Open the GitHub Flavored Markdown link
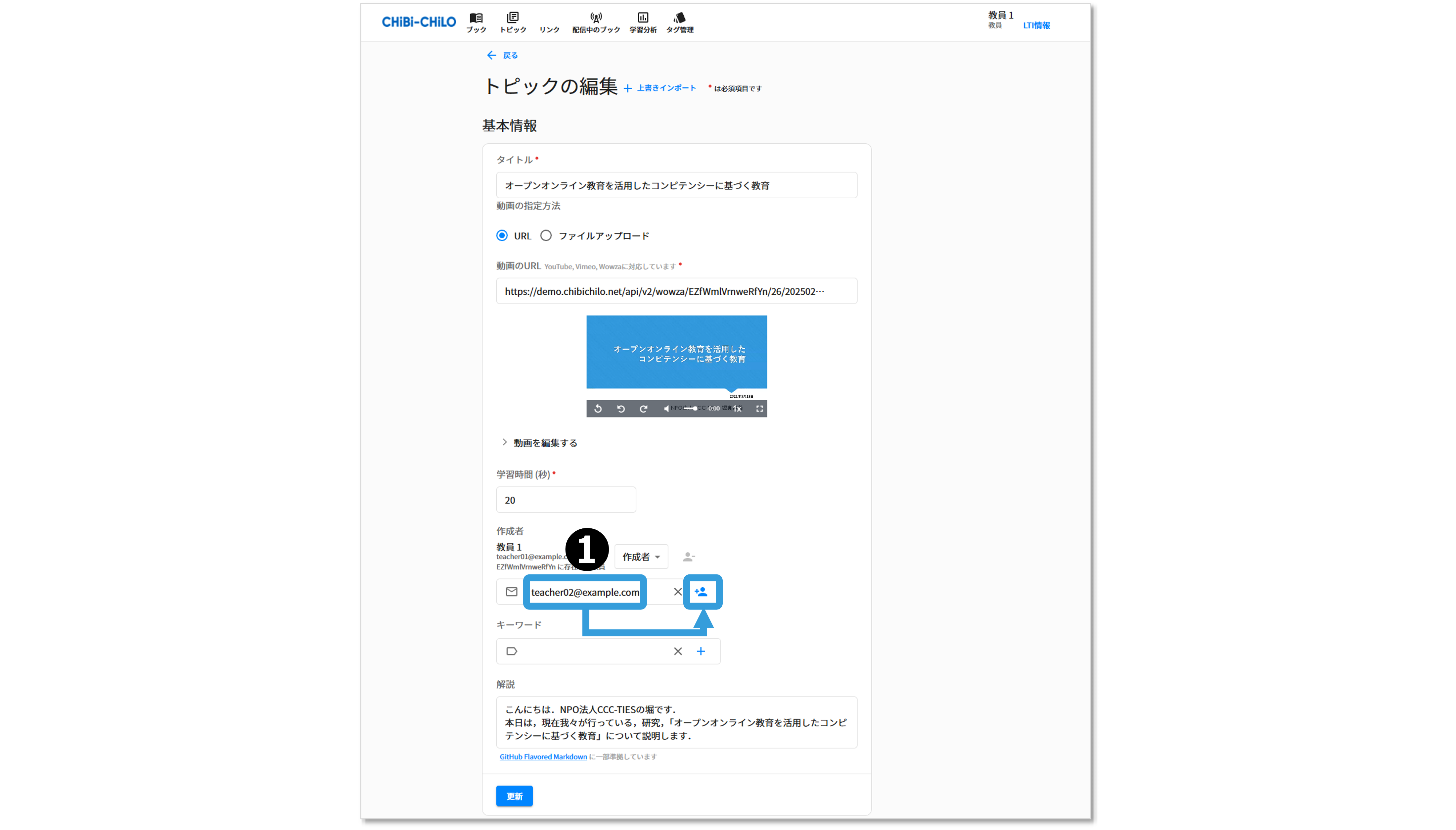This screenshot has height=830, width=1456. pos(543,757)
